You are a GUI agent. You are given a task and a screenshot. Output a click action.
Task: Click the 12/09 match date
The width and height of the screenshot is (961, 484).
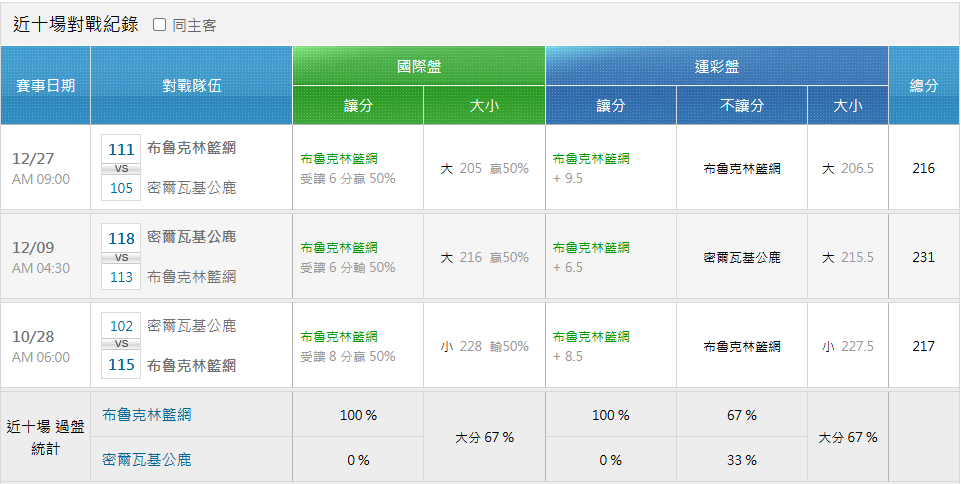[x=33, y=248]
